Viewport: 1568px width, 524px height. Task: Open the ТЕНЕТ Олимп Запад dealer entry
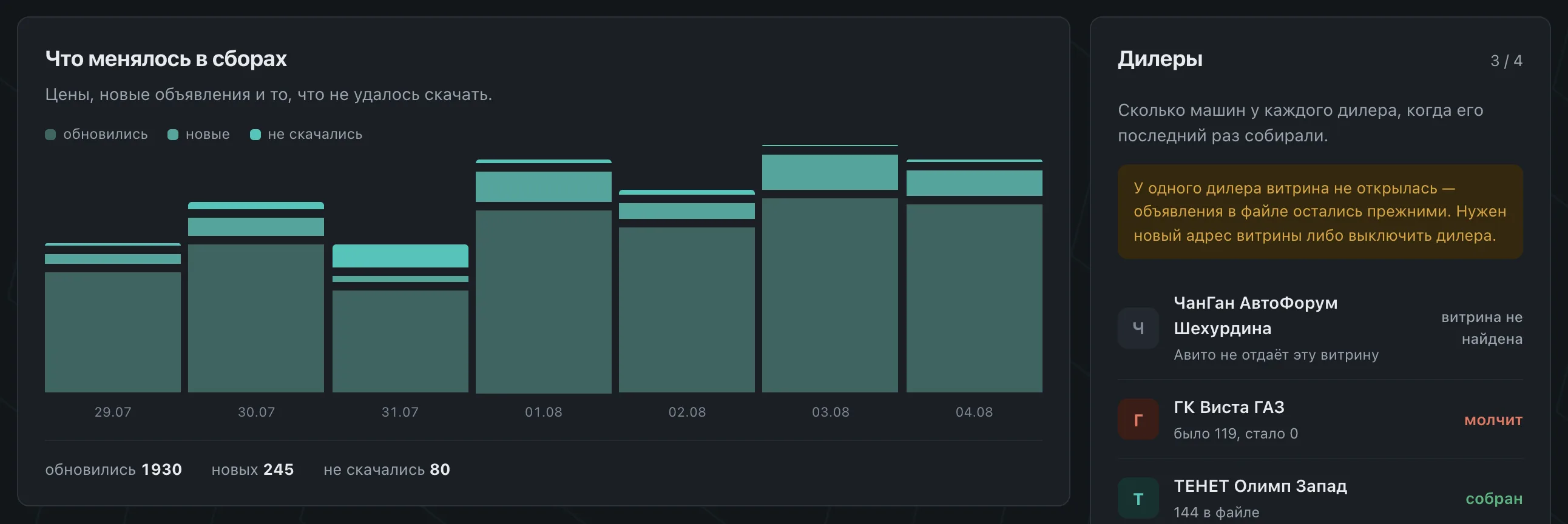(1320, 499)
